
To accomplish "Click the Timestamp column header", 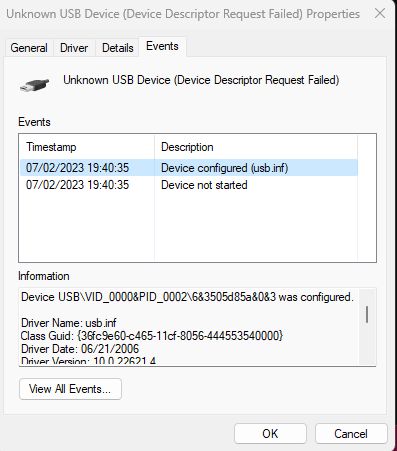I will point(87,147).
